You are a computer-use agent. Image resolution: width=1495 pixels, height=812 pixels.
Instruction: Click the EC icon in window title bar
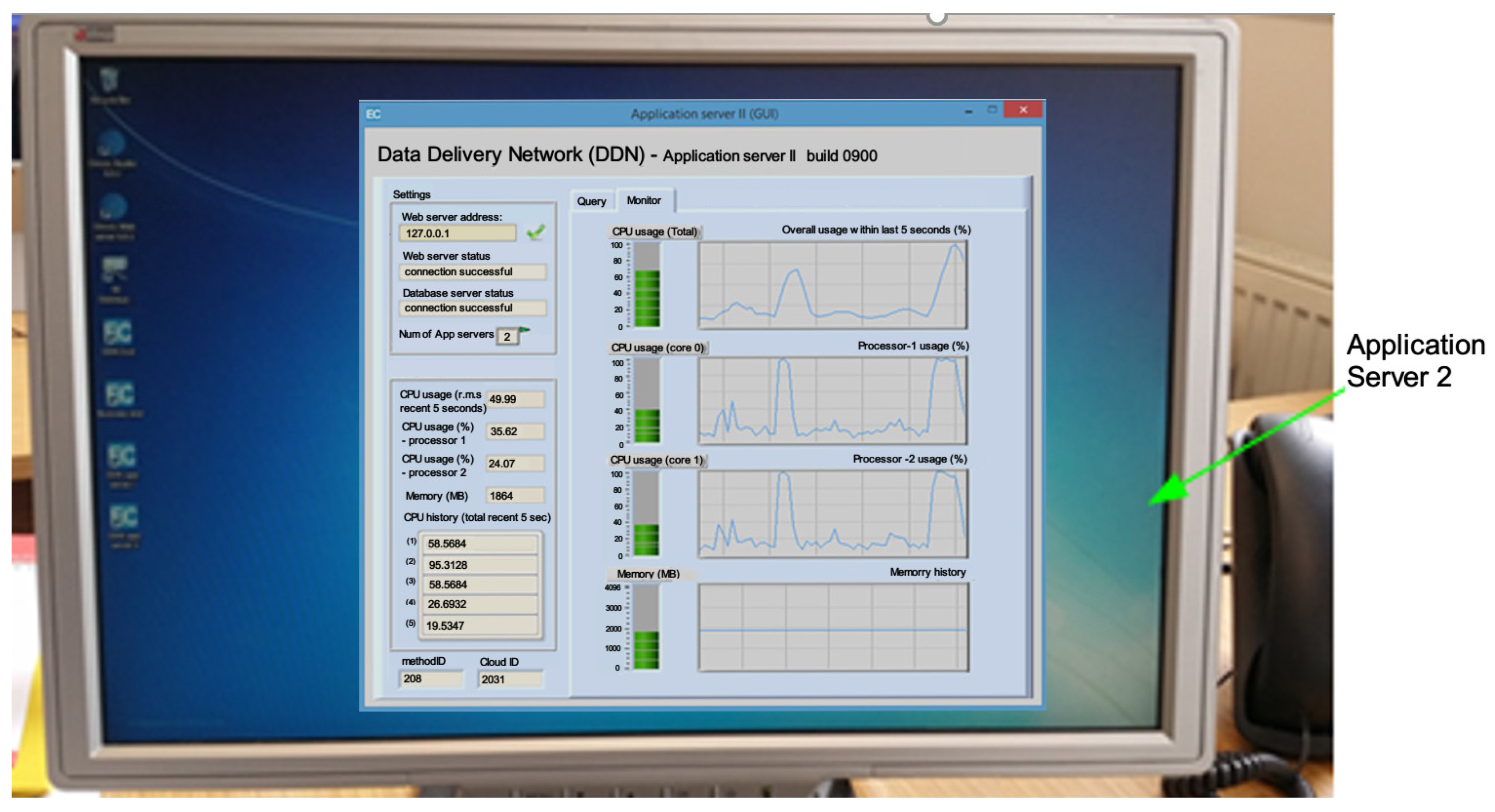click(373, 114)
